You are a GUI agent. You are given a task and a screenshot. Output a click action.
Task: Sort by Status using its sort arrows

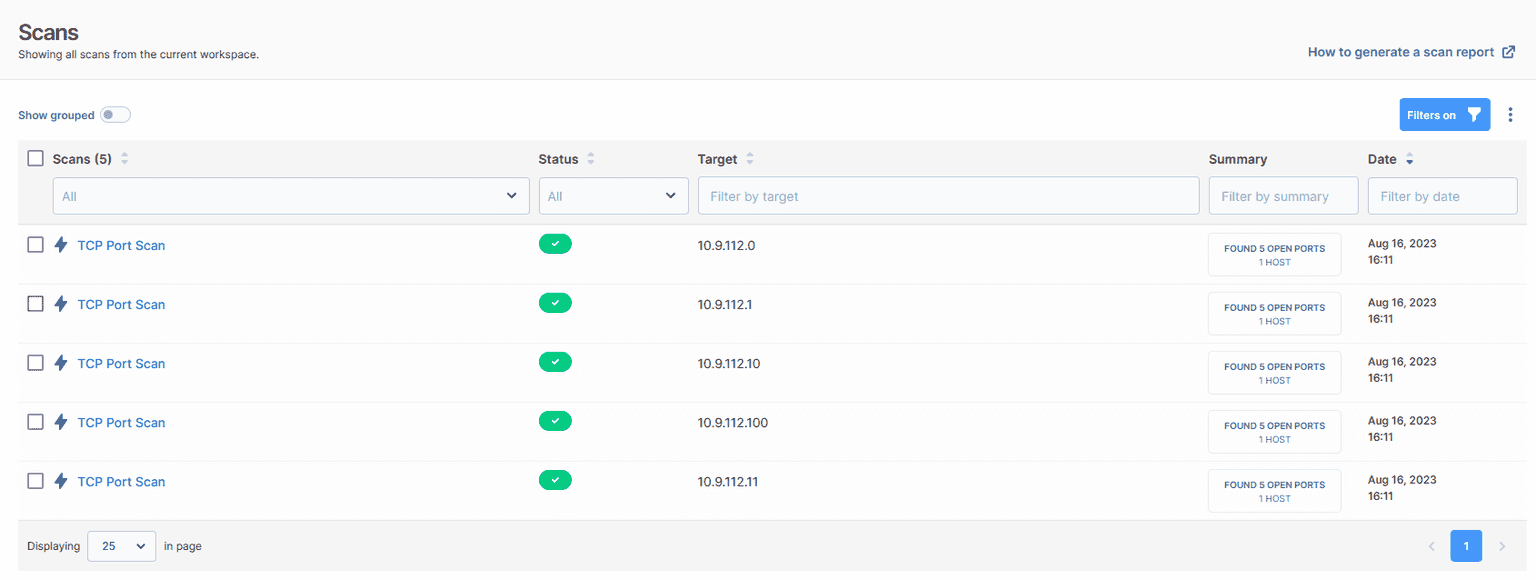pyautogui.click(x=591, y=159)
